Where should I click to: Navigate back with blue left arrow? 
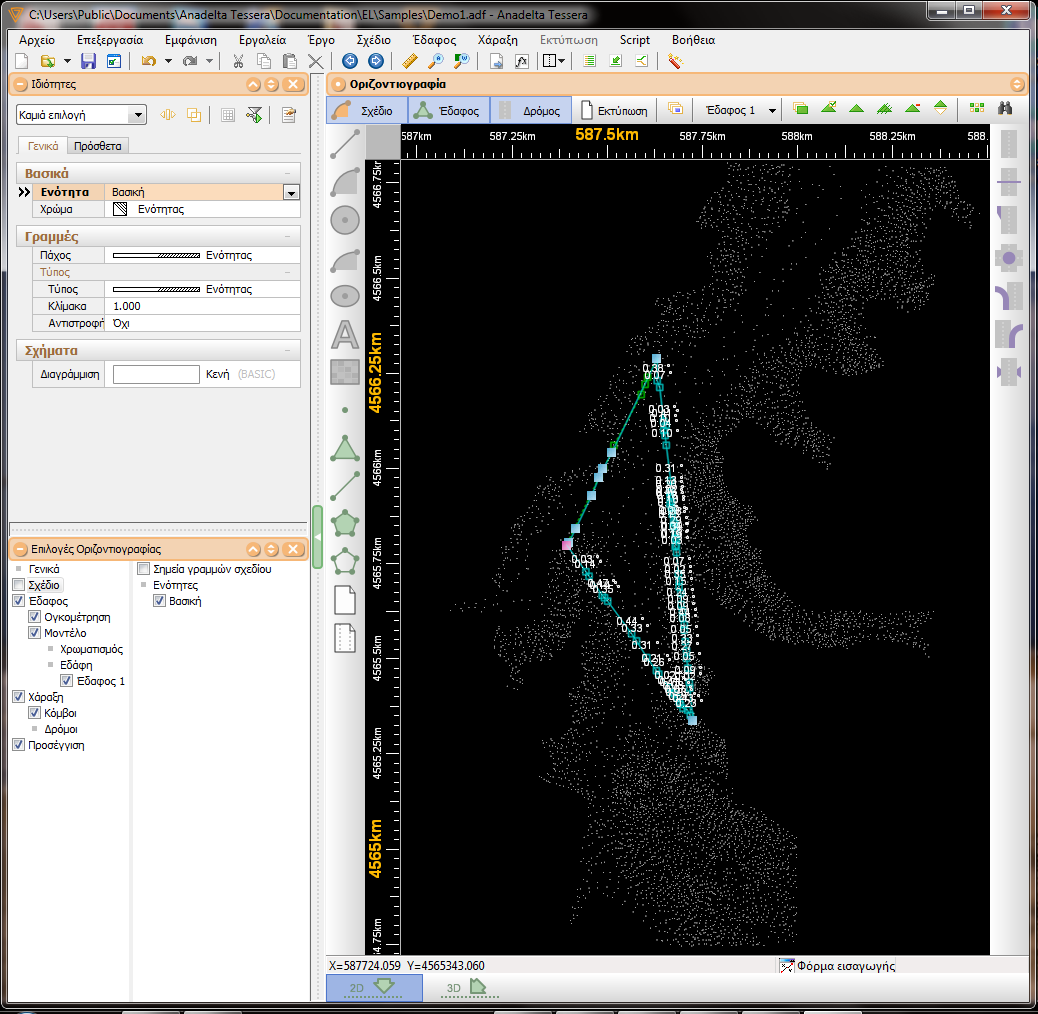pos(350,62)
